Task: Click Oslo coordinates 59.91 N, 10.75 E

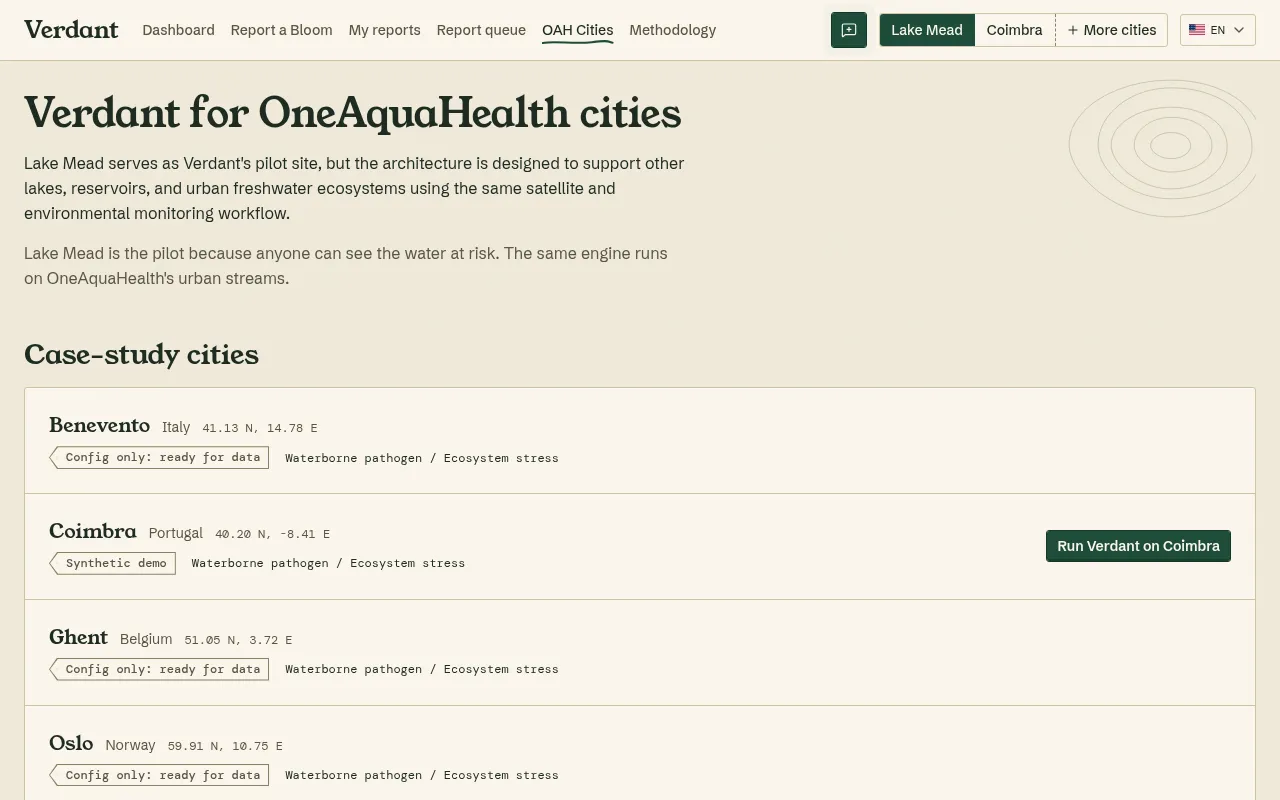Action: (225, 746)
